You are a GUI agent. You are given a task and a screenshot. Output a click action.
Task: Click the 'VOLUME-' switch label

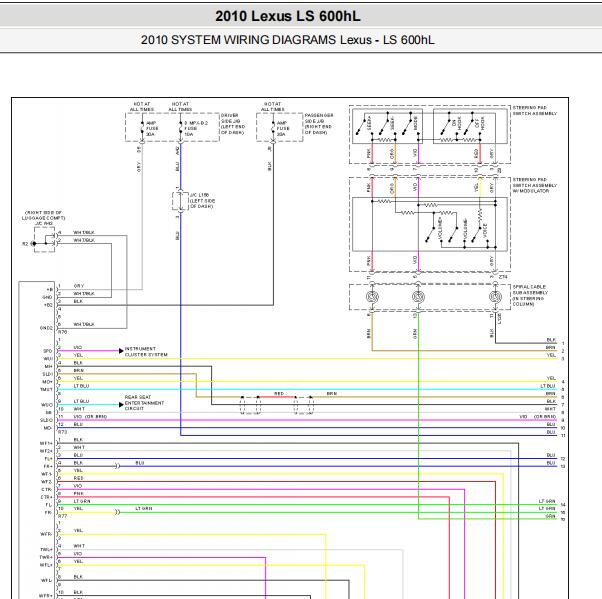(x=465, y=228)
